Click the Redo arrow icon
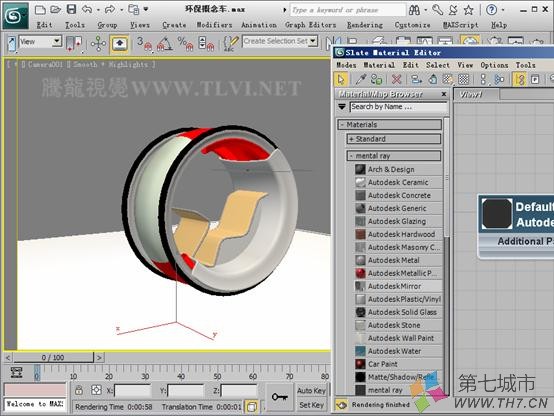Screen dimensions: 554x416 pos(110,10)
